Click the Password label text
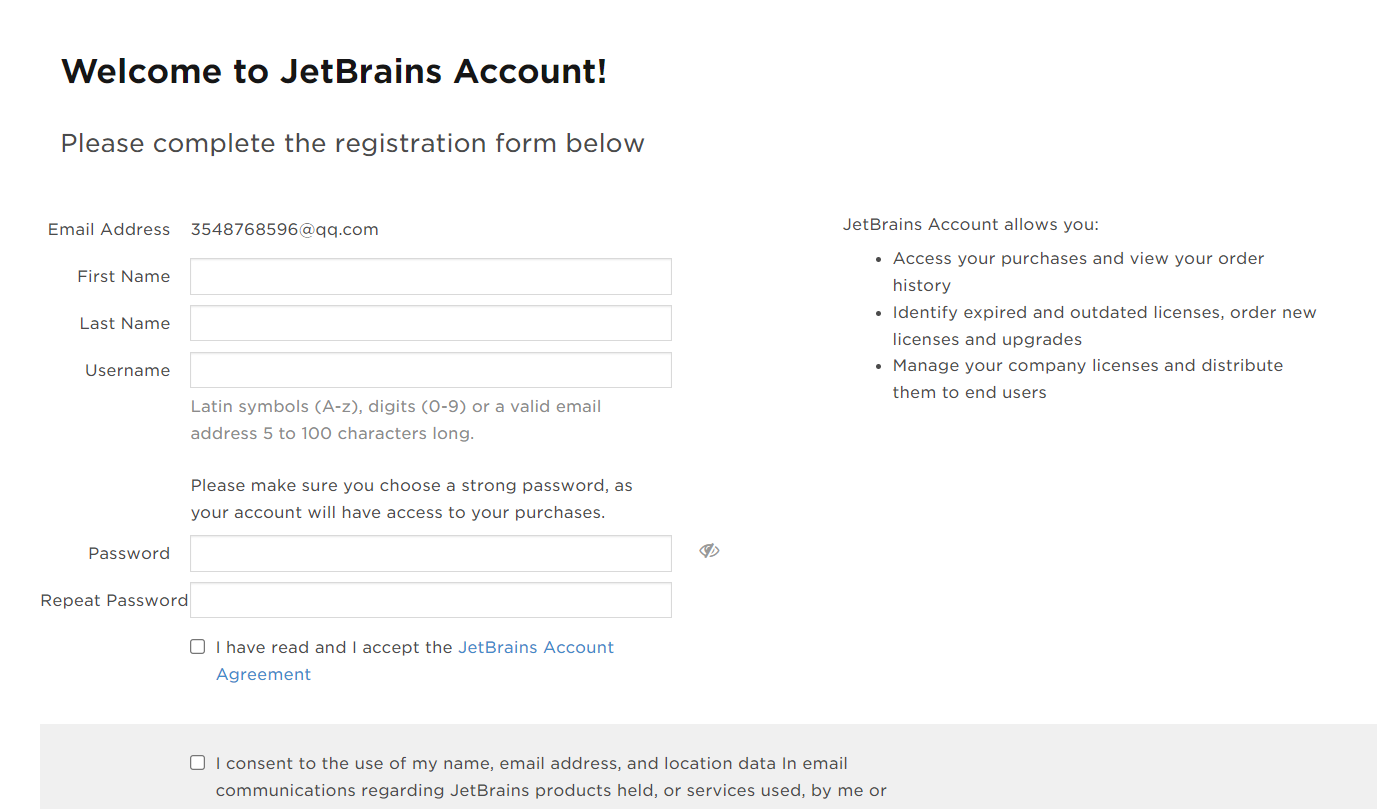The image size is (1377, 809). tap(129, 554)
